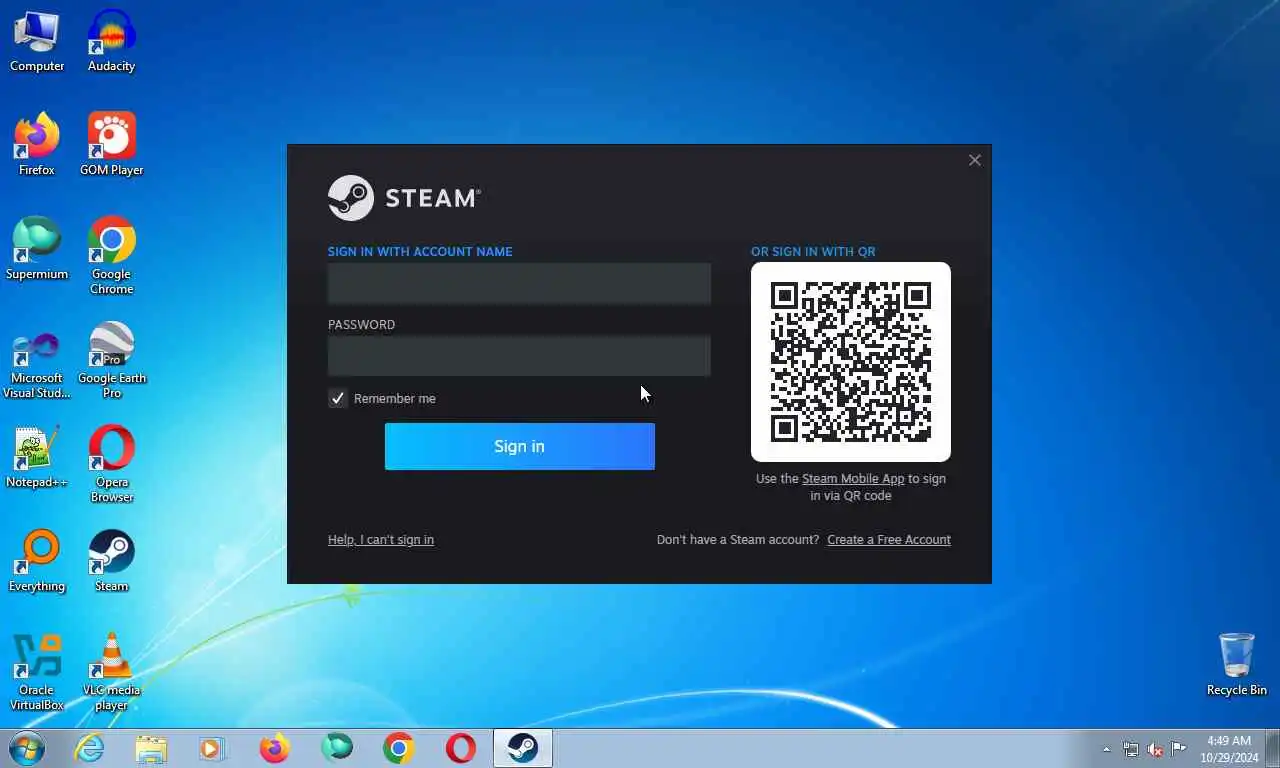Open Windows Explorer from the taskbar
This screenshot has width=1280, height=768.
click(151, 748)
